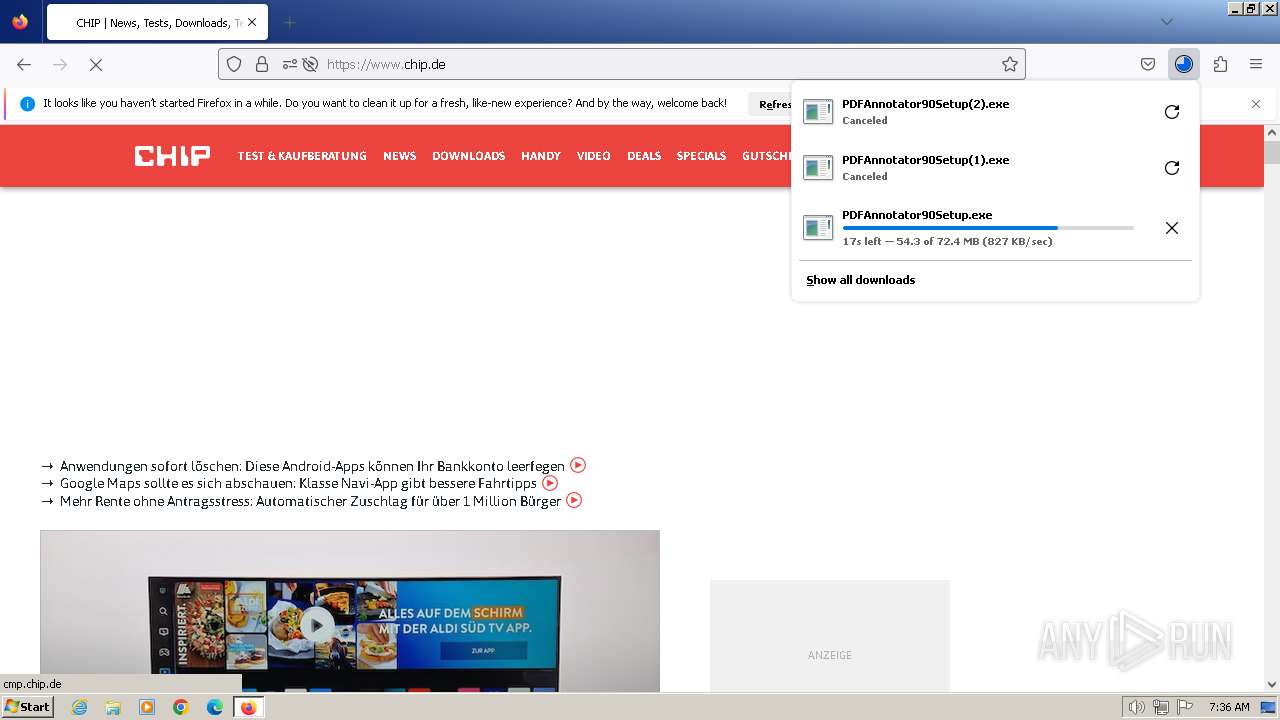Open the Windows Start menu
The width and height of the screenshot is (1280, 720).
point(28,707)
